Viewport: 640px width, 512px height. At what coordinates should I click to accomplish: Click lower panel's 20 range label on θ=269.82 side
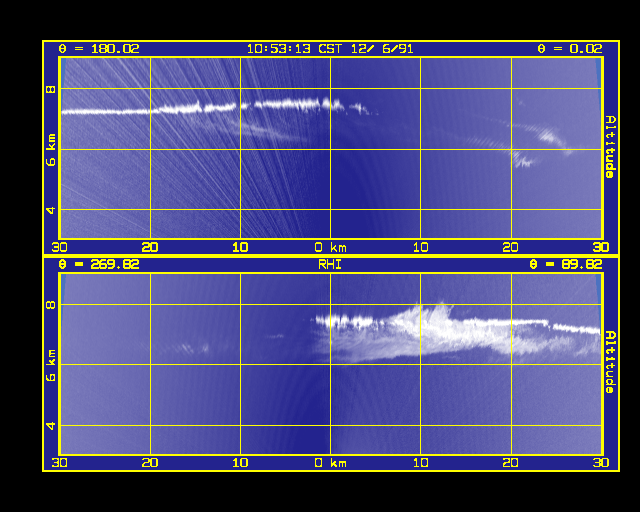150,463
